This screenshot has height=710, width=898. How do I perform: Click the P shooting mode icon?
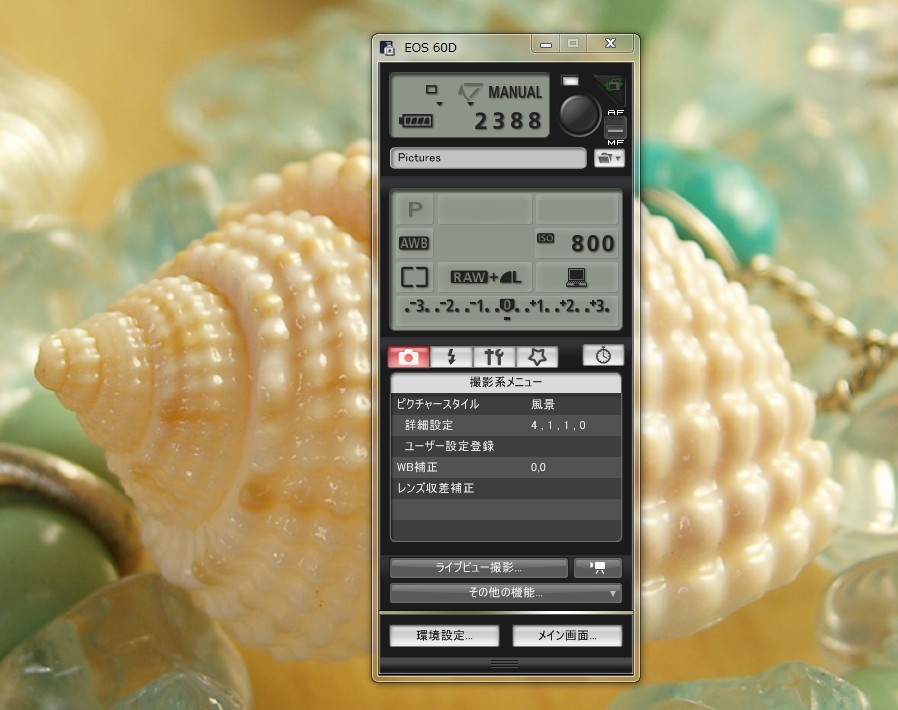click(x=415, y=209)
